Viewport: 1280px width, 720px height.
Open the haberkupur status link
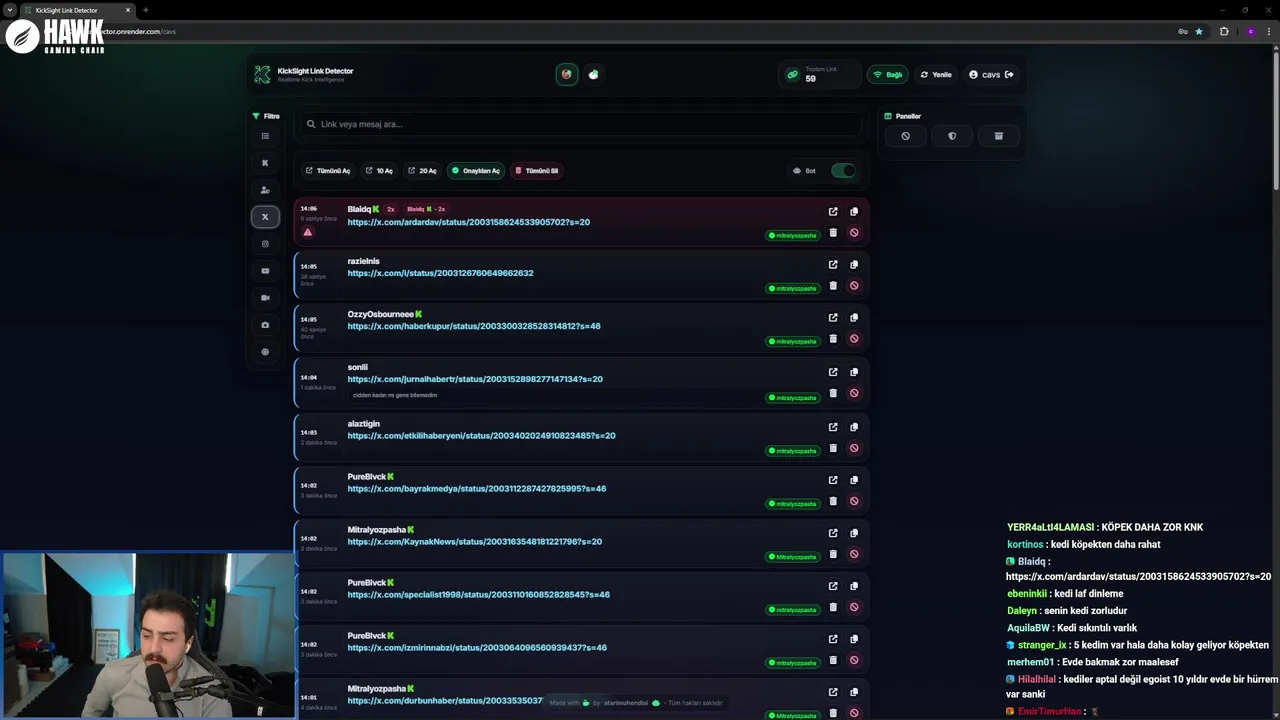tap(474, 326)
